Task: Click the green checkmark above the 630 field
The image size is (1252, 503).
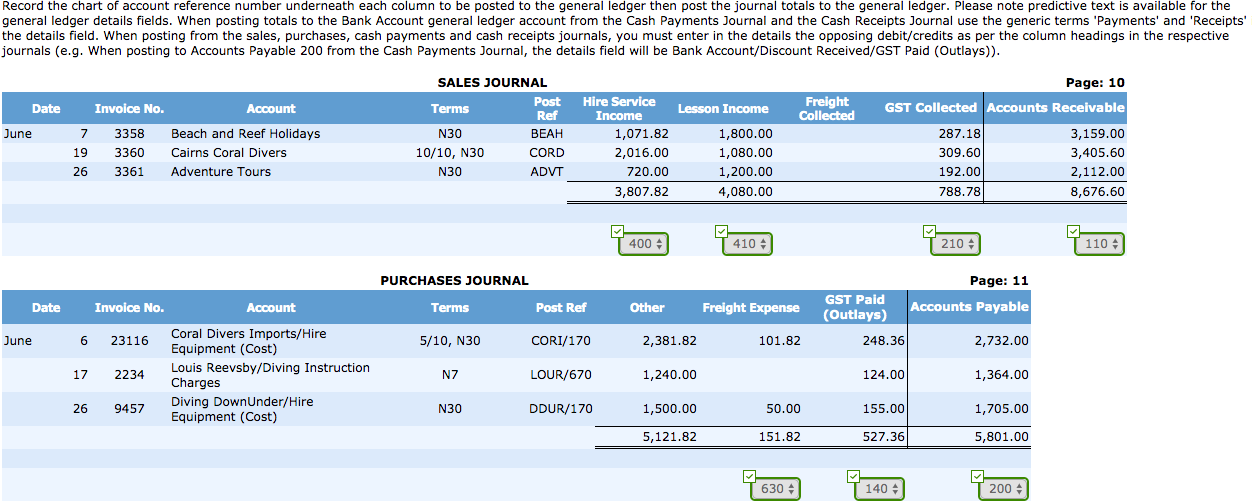Action: tap(749, 477)
